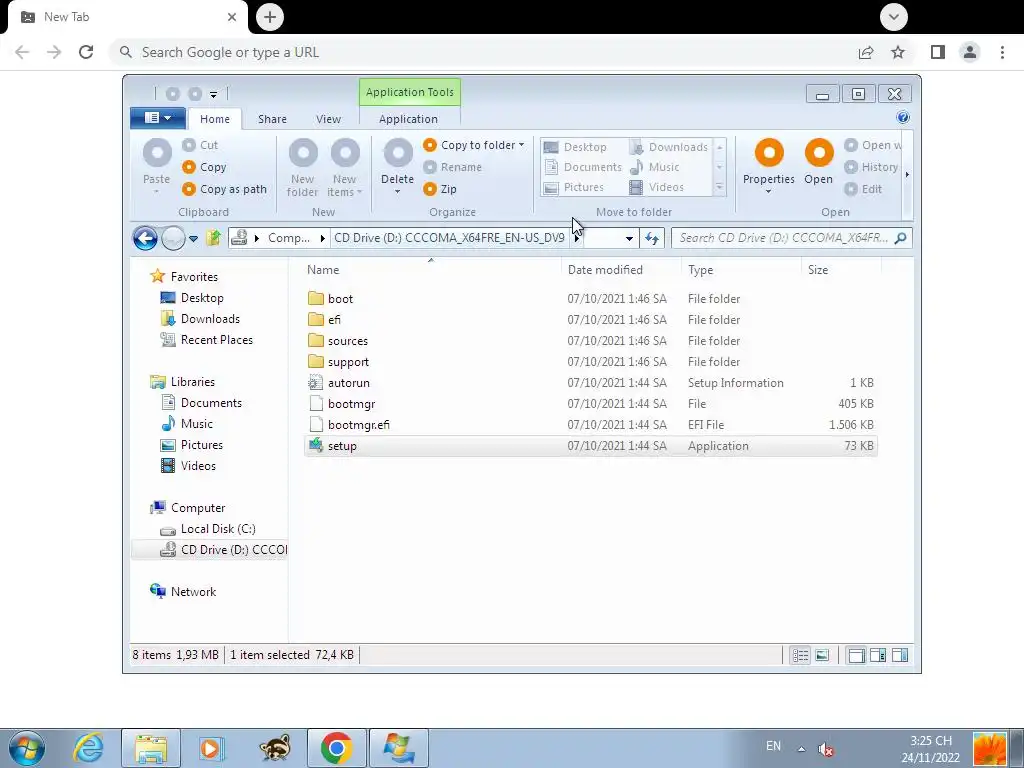Open the recent locations dropdown arrow
Viewport: 1024px width, 768px height.
[x=193, y=239]
